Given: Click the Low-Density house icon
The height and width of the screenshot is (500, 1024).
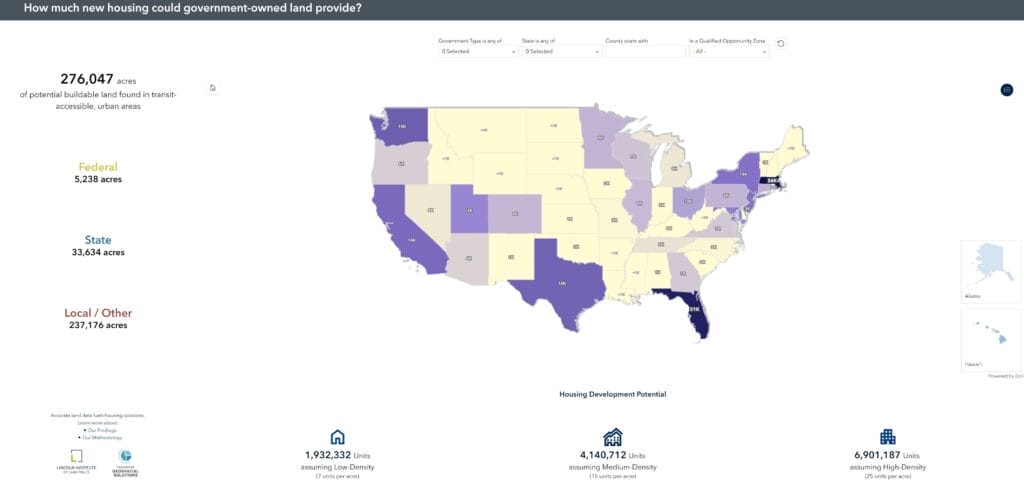Looking at the screenshot, I should 337,437.
